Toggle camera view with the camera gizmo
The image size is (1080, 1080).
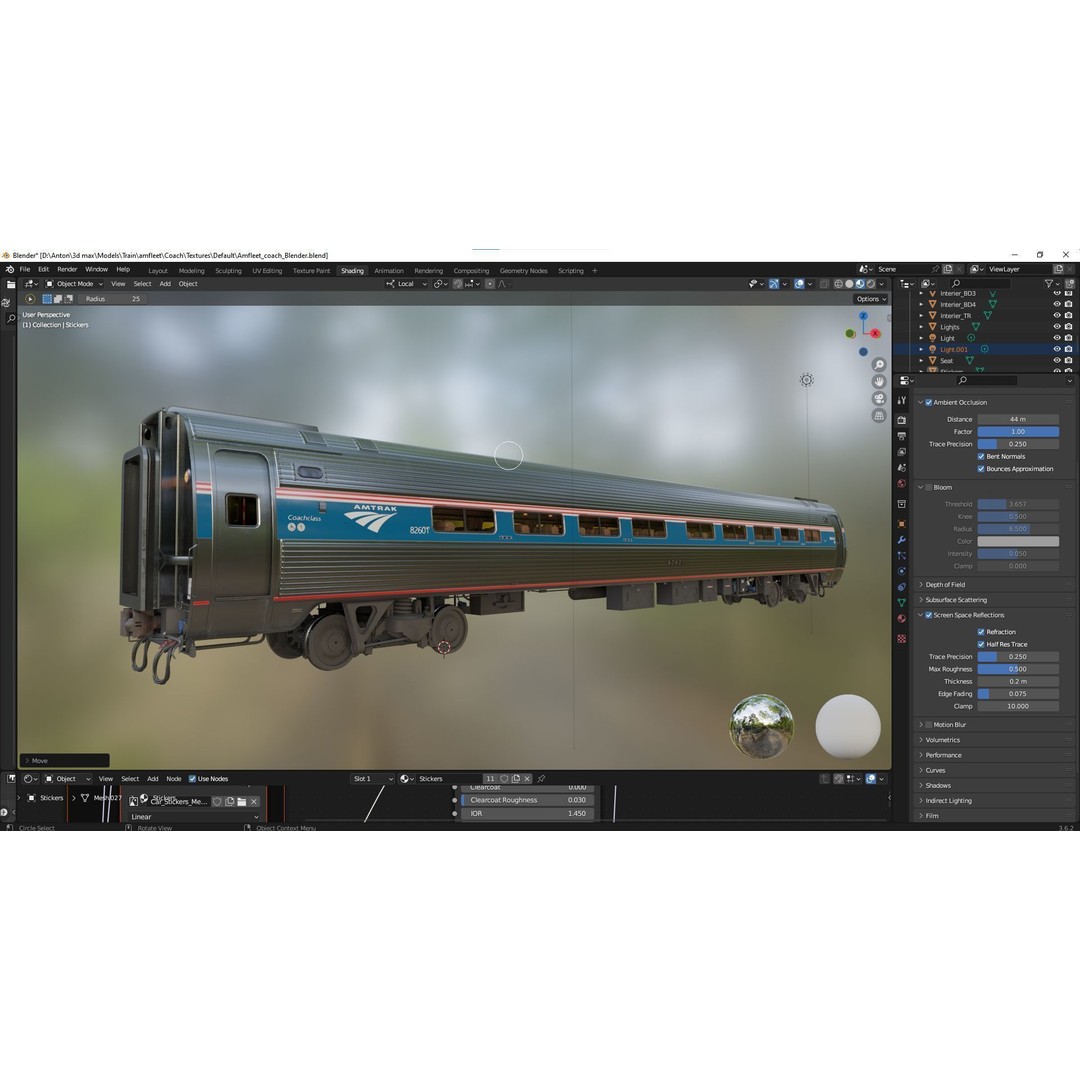tap(879, 399)
